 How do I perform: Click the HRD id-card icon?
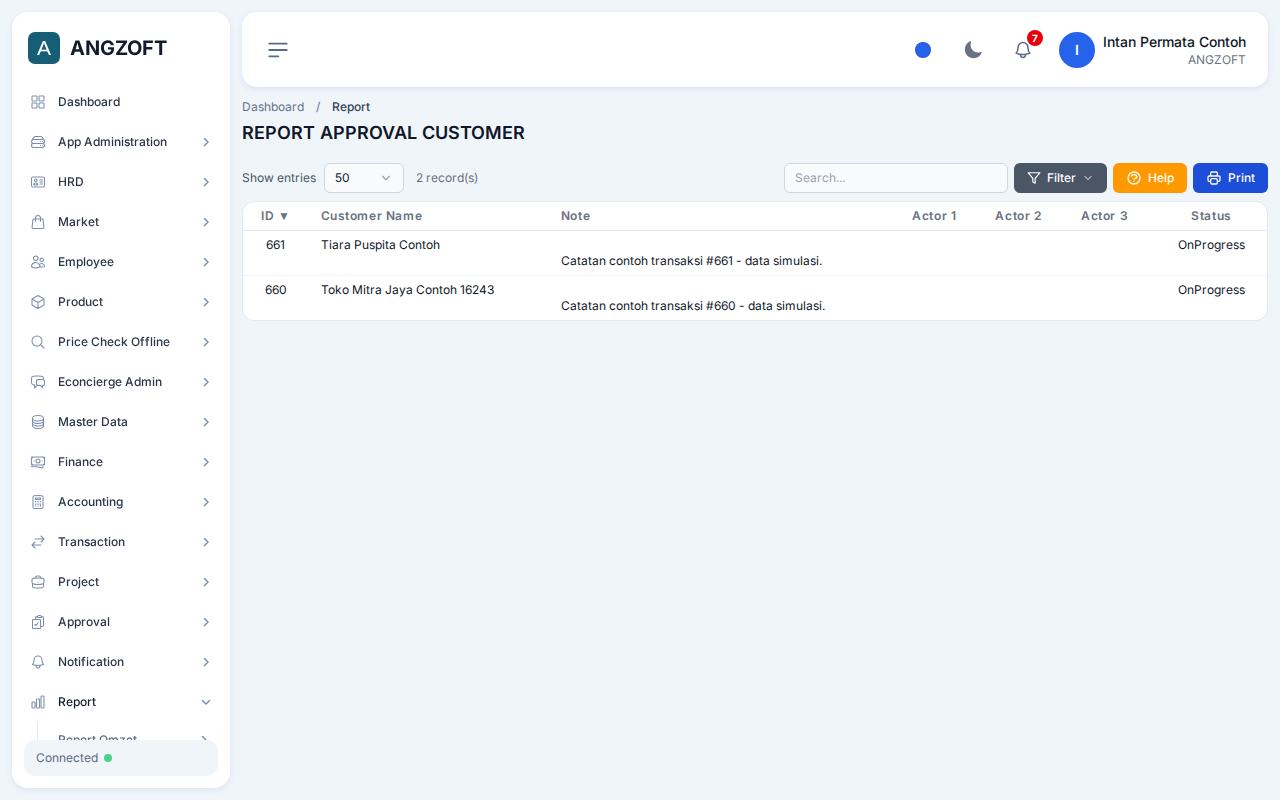38,182
